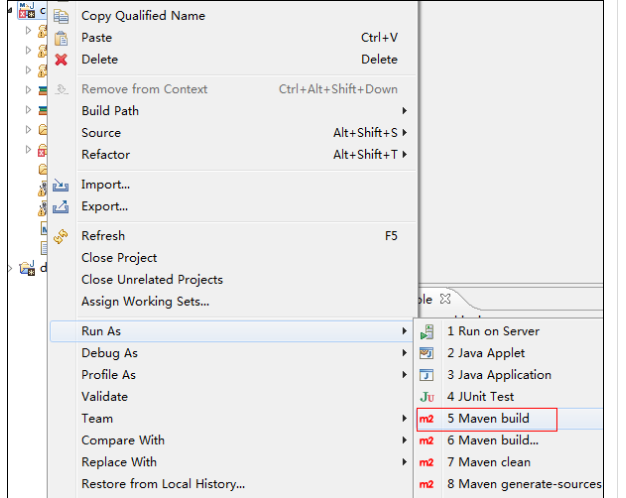Click the Java Application icon
This screenshot has height=498, width=626.
point(426,375)
